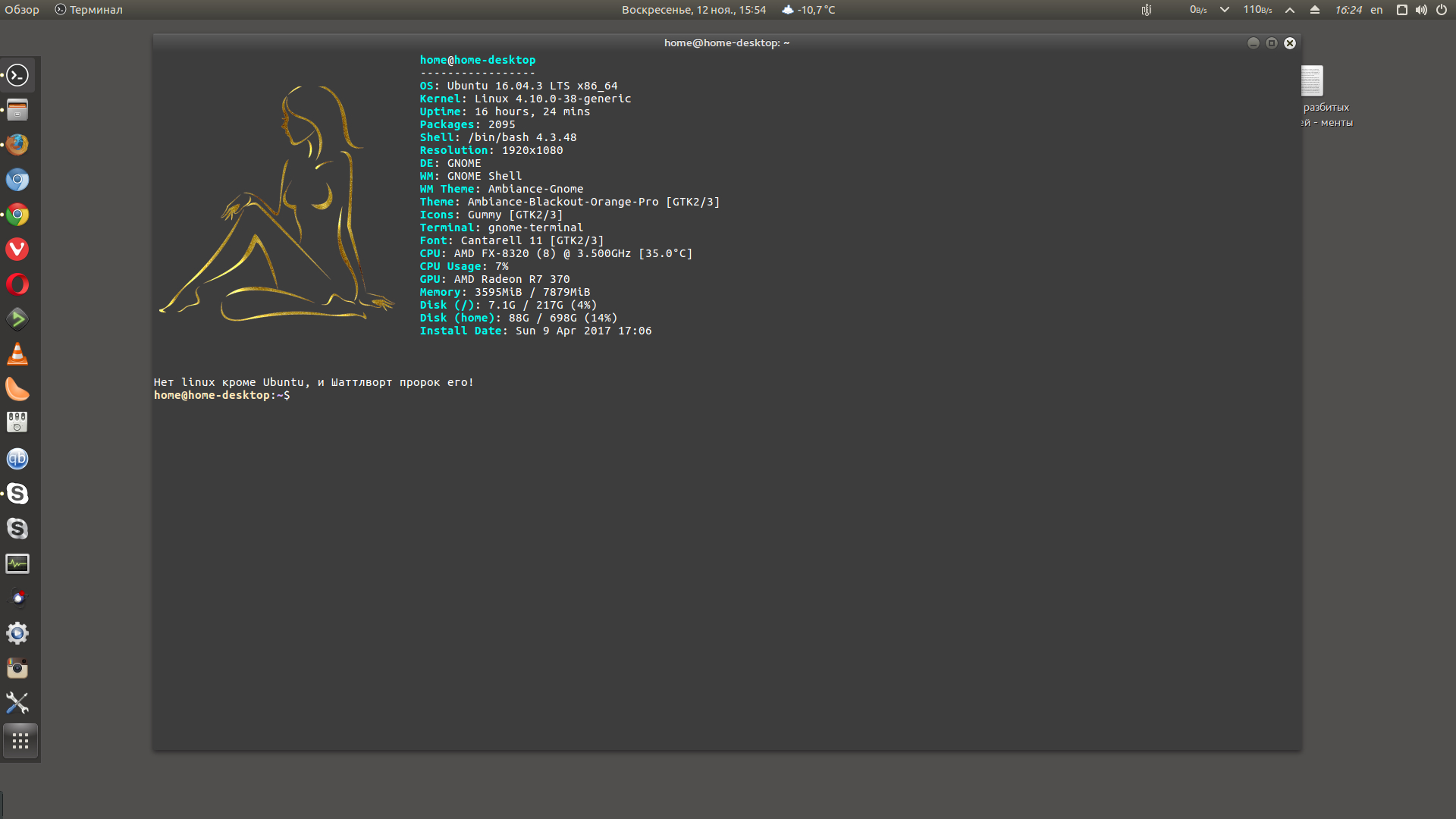This screenshot has width=1456, height=819.
Task: Click the 'Uptime: 16 hours, 24 mins' line
Action: [x=505, y=111]
